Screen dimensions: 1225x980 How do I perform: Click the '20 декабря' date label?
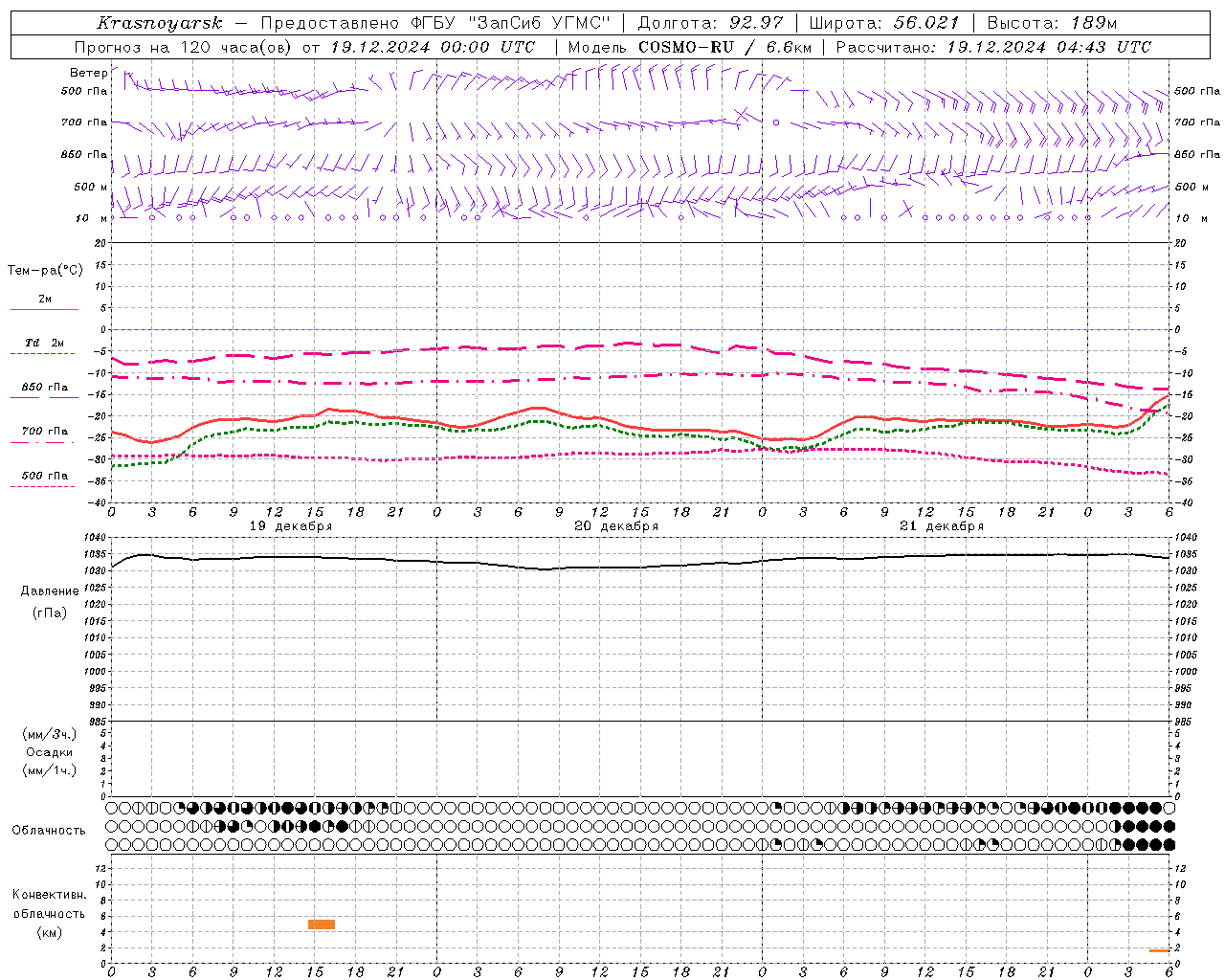(616, 526)
